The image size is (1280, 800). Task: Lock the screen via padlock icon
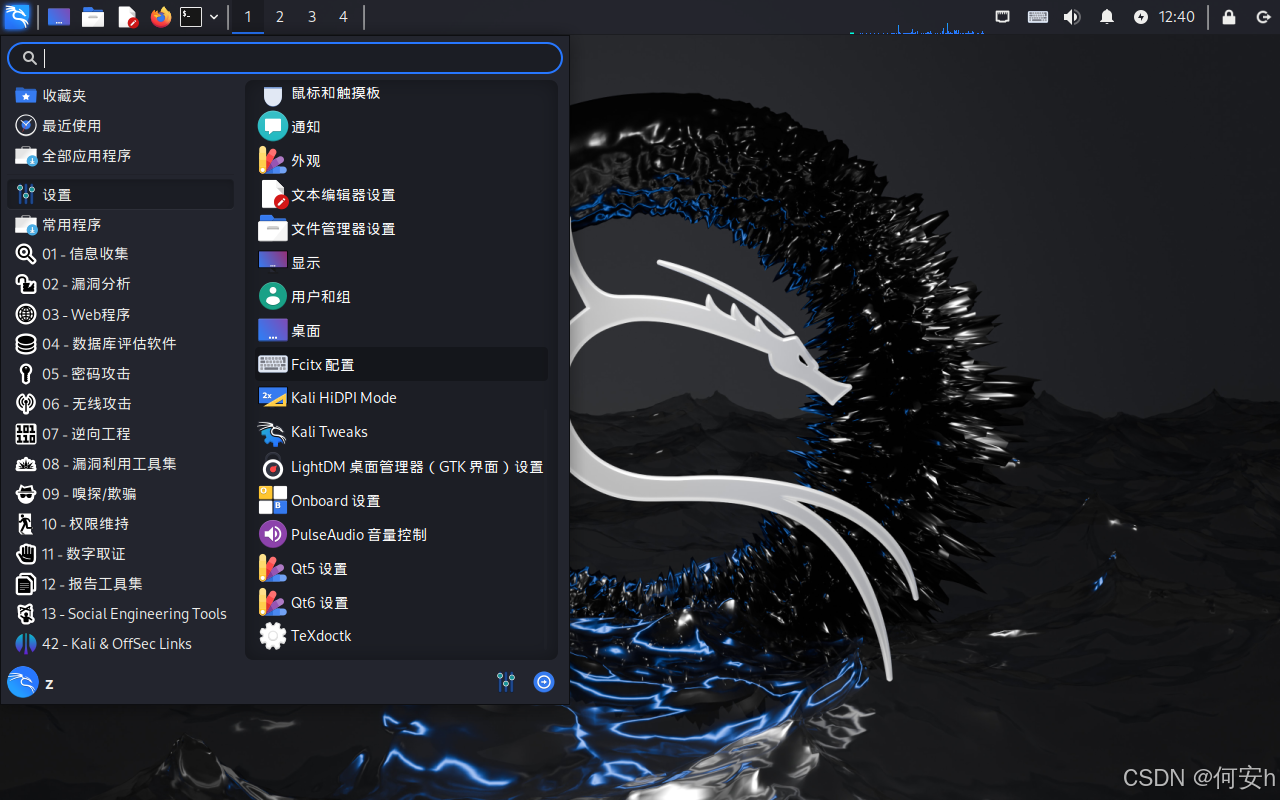1229,17
